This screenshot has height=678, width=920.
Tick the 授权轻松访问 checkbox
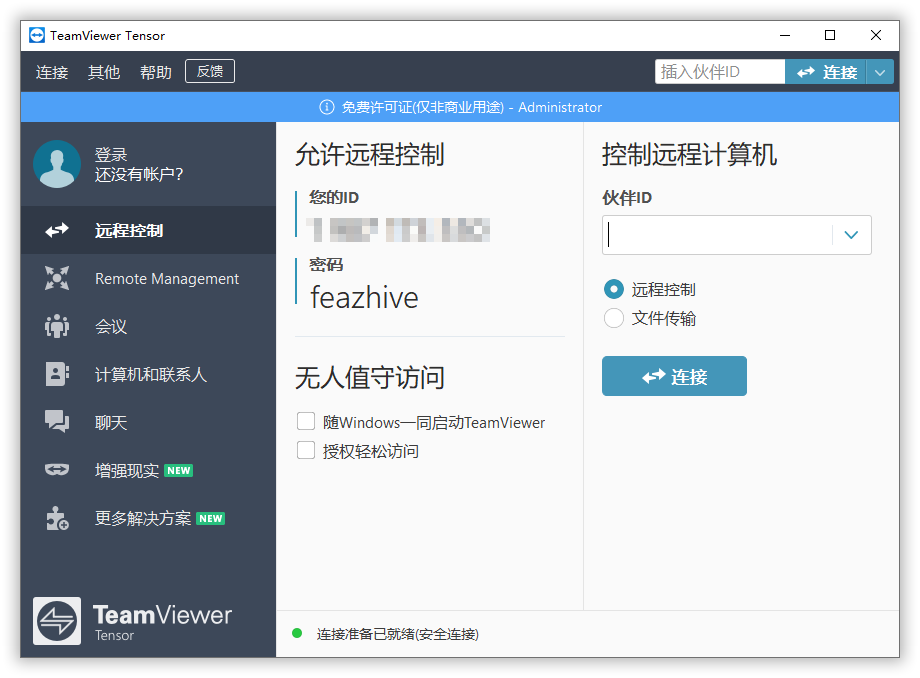pyautogui.click(x=306, y=450)
